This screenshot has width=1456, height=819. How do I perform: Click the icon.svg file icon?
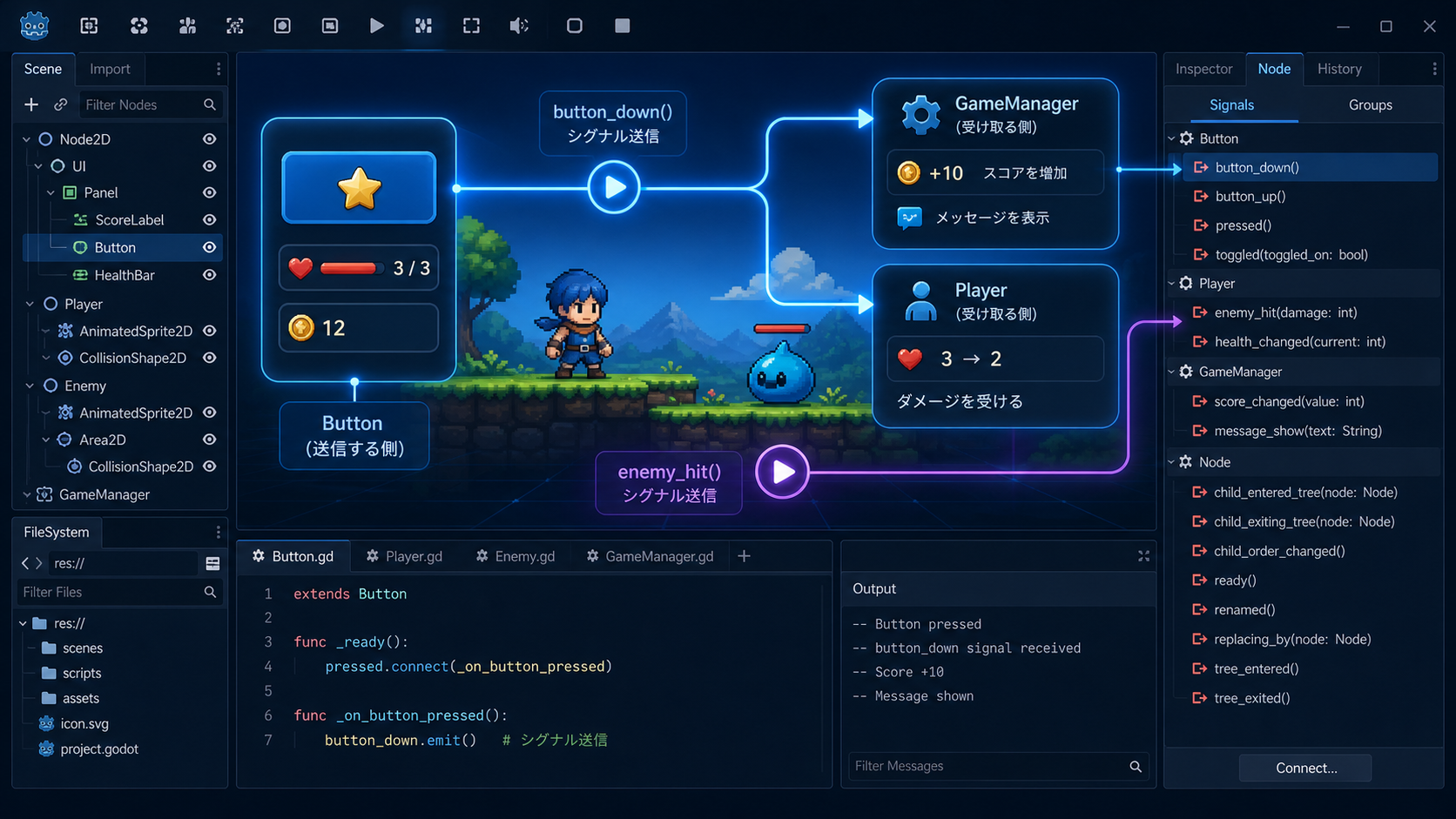click(x=46, y=723)
